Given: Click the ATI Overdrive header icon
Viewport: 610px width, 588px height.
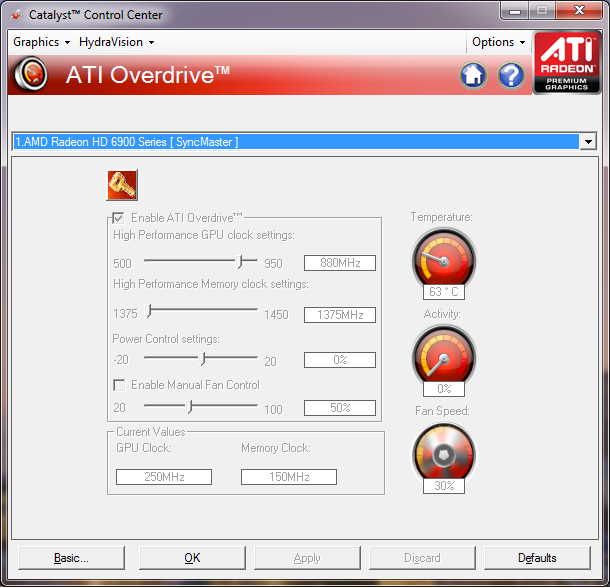Looking at the screenshot, I should (33, 75).
